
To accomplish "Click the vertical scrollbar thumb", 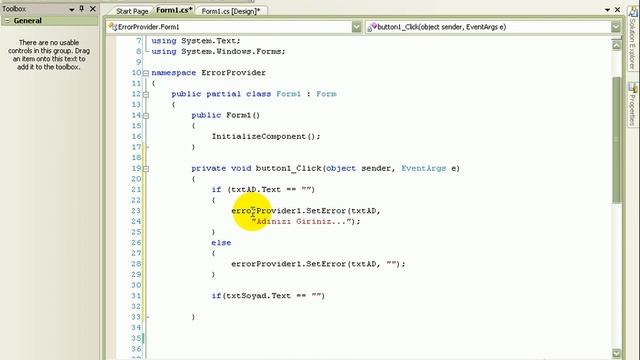I will [616, 139].
